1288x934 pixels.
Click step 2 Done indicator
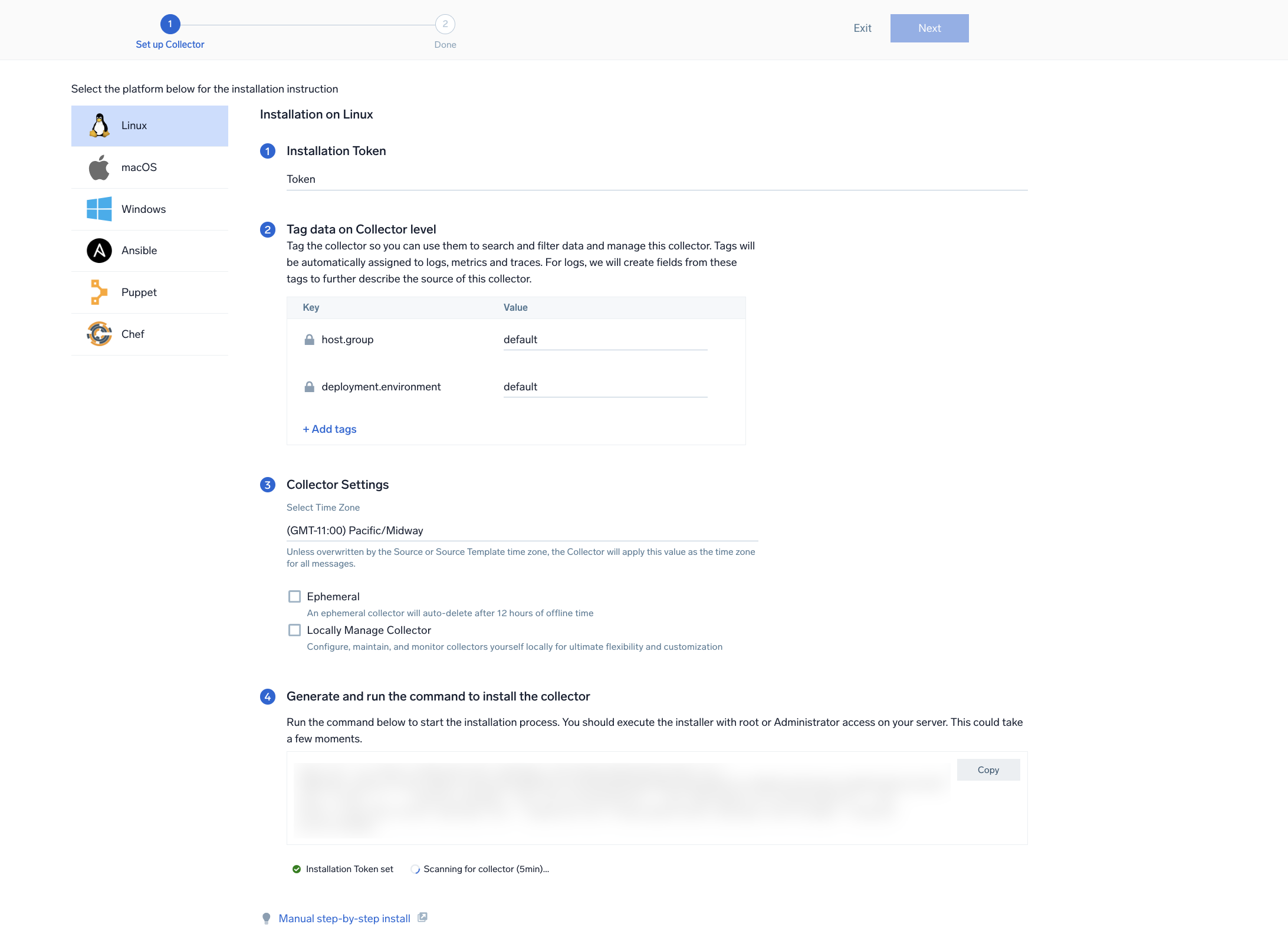tap(445, 24)
